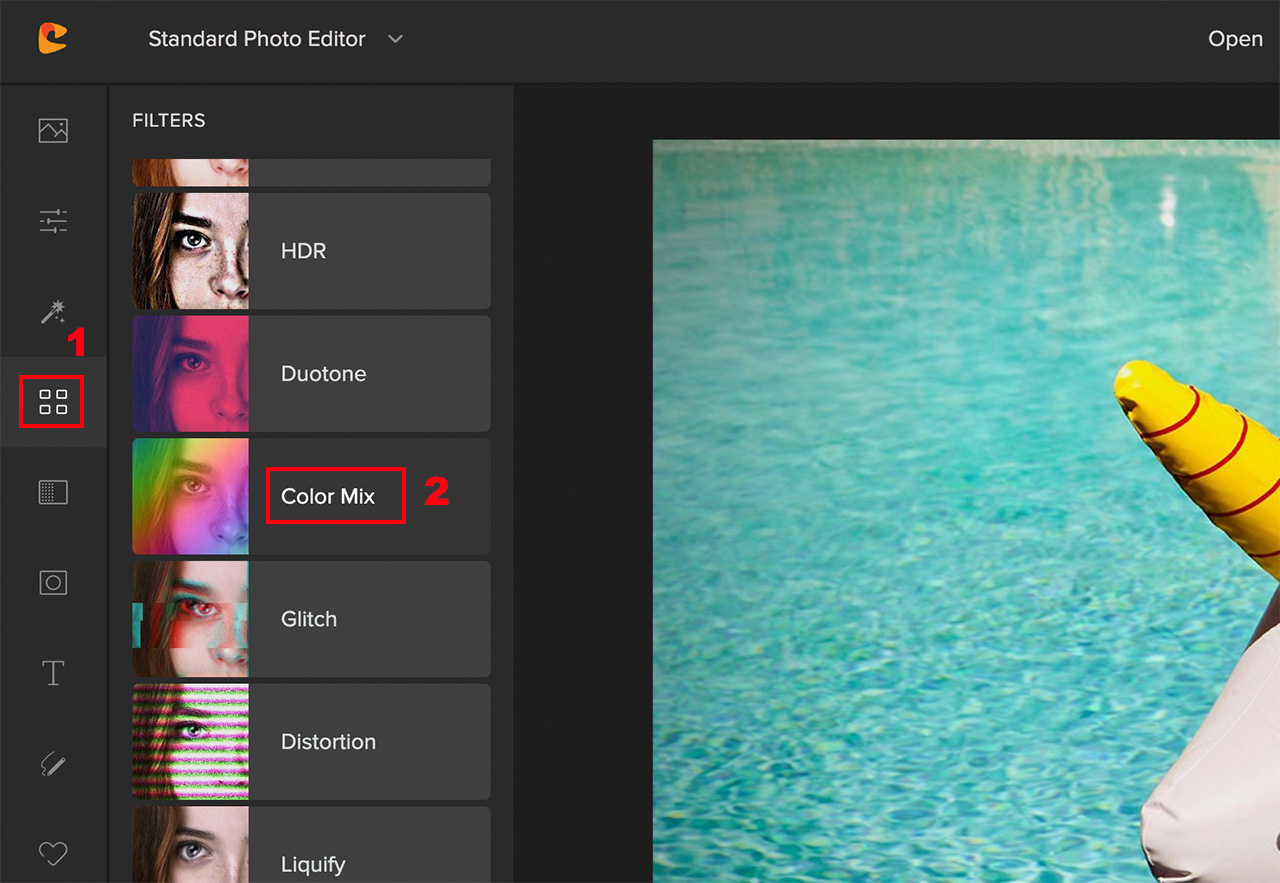Image resolution: width=1280 pixels, height=883 pixels.
Task: Click the Open button
Action: pos(1235,39)
